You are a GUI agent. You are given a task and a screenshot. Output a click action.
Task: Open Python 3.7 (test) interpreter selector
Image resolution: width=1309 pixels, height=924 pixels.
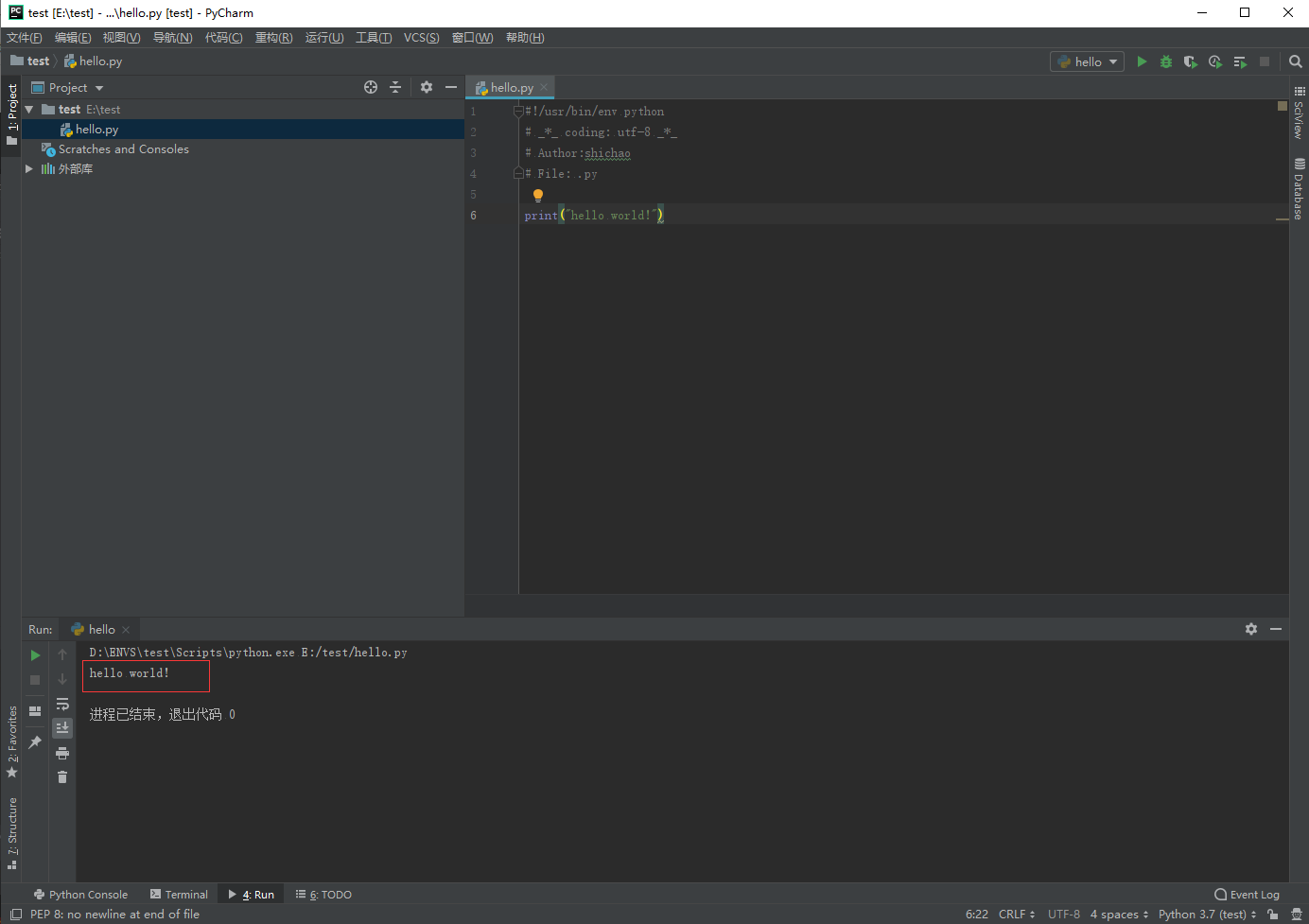pyautogui.click(x=1208, y=915)
